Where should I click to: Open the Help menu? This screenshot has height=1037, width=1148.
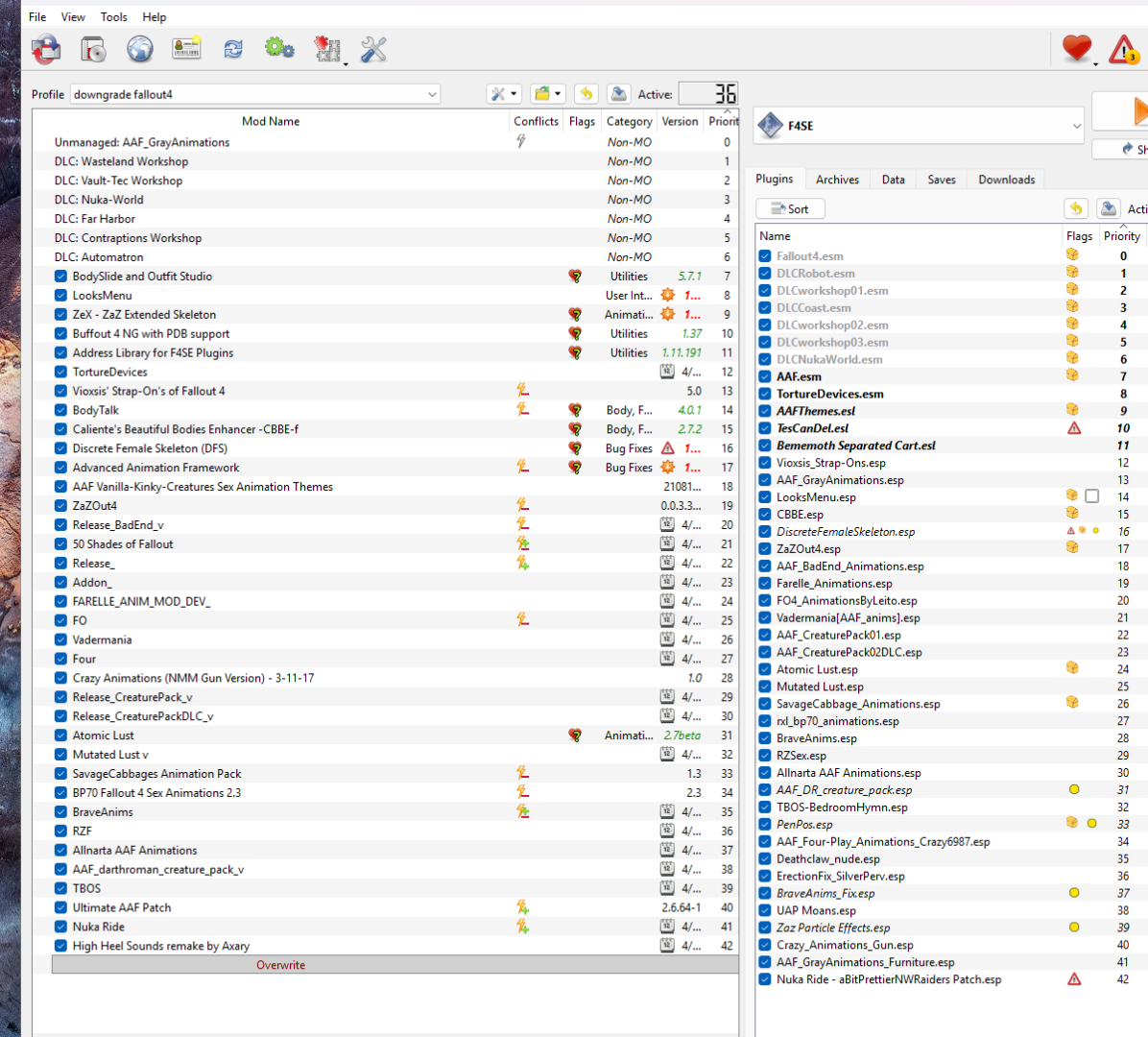coord(154,17)
